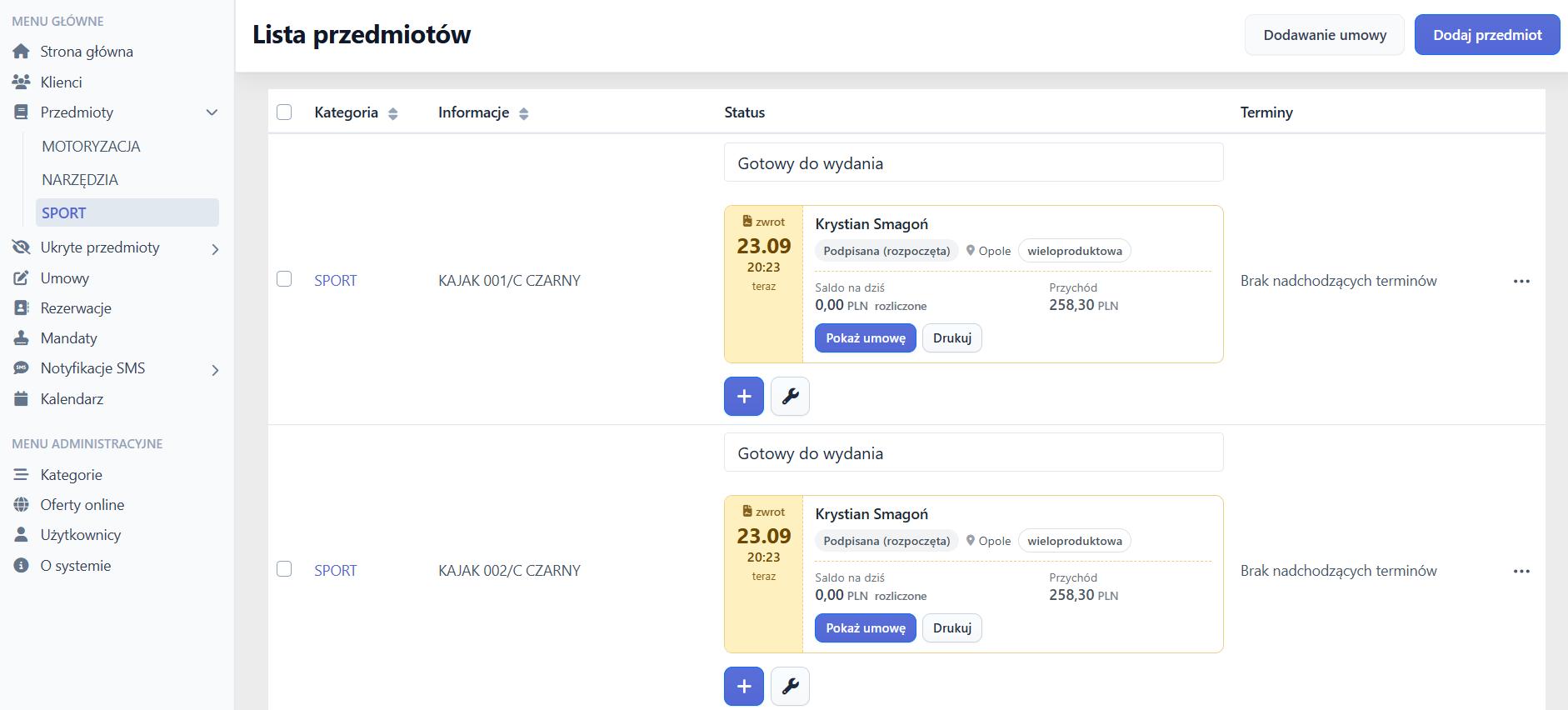Image resolution: width=1568 pixels, height=710 pixels.
Task: Click the Mandaty stamp icon
Action: (22, 338)
